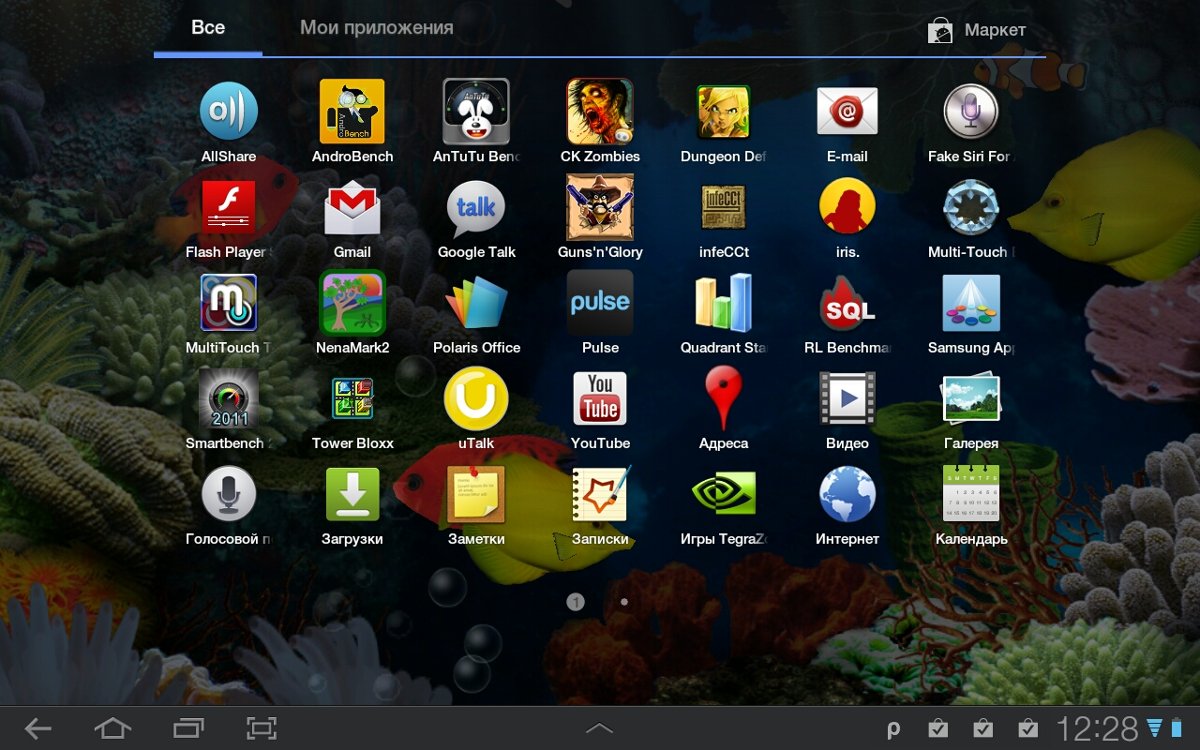Tap the screenshot capture button
The height and width of the screenshot is (750, 1200).
point(262,729)
